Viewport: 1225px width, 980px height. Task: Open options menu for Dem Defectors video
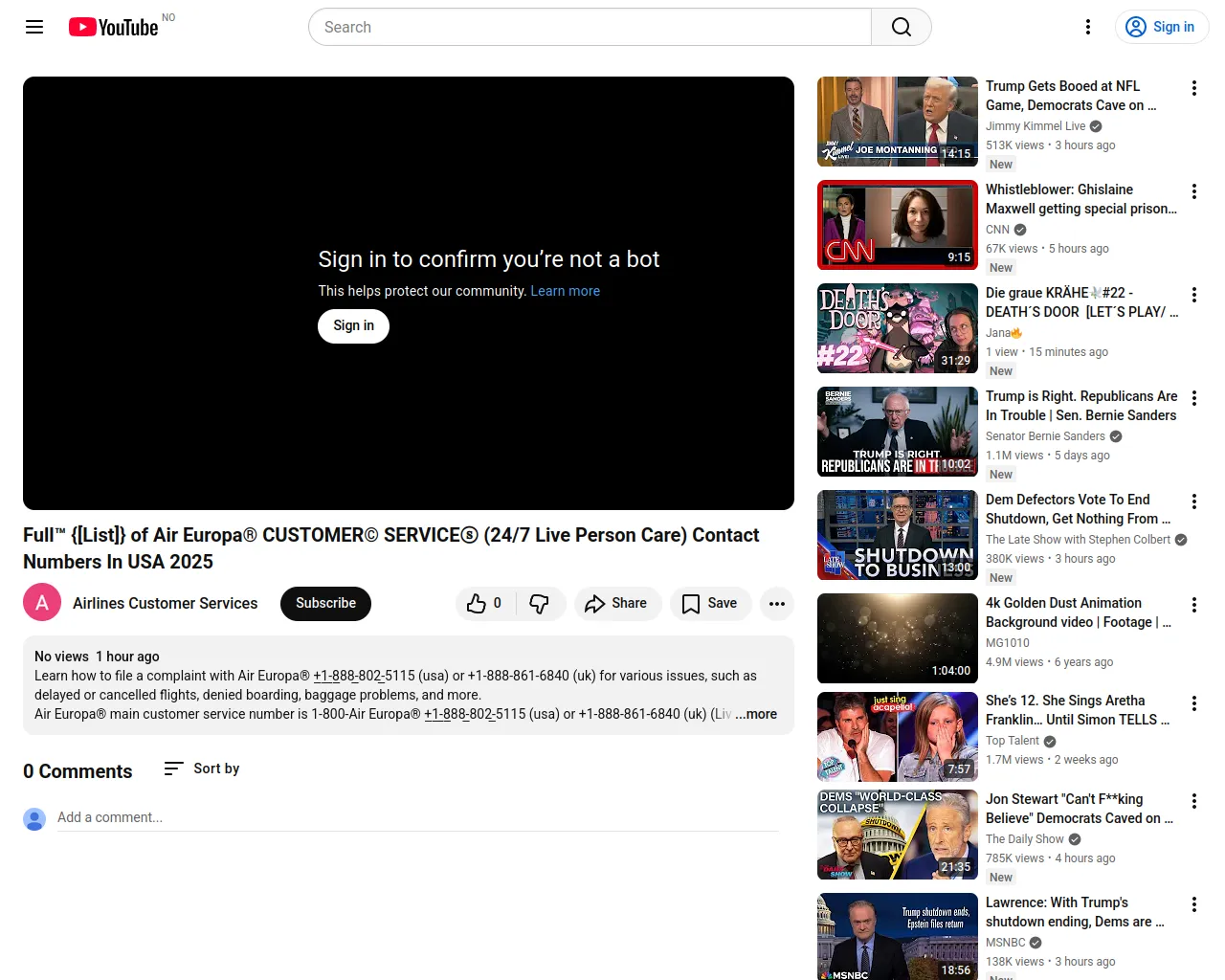pos(1194,501)
